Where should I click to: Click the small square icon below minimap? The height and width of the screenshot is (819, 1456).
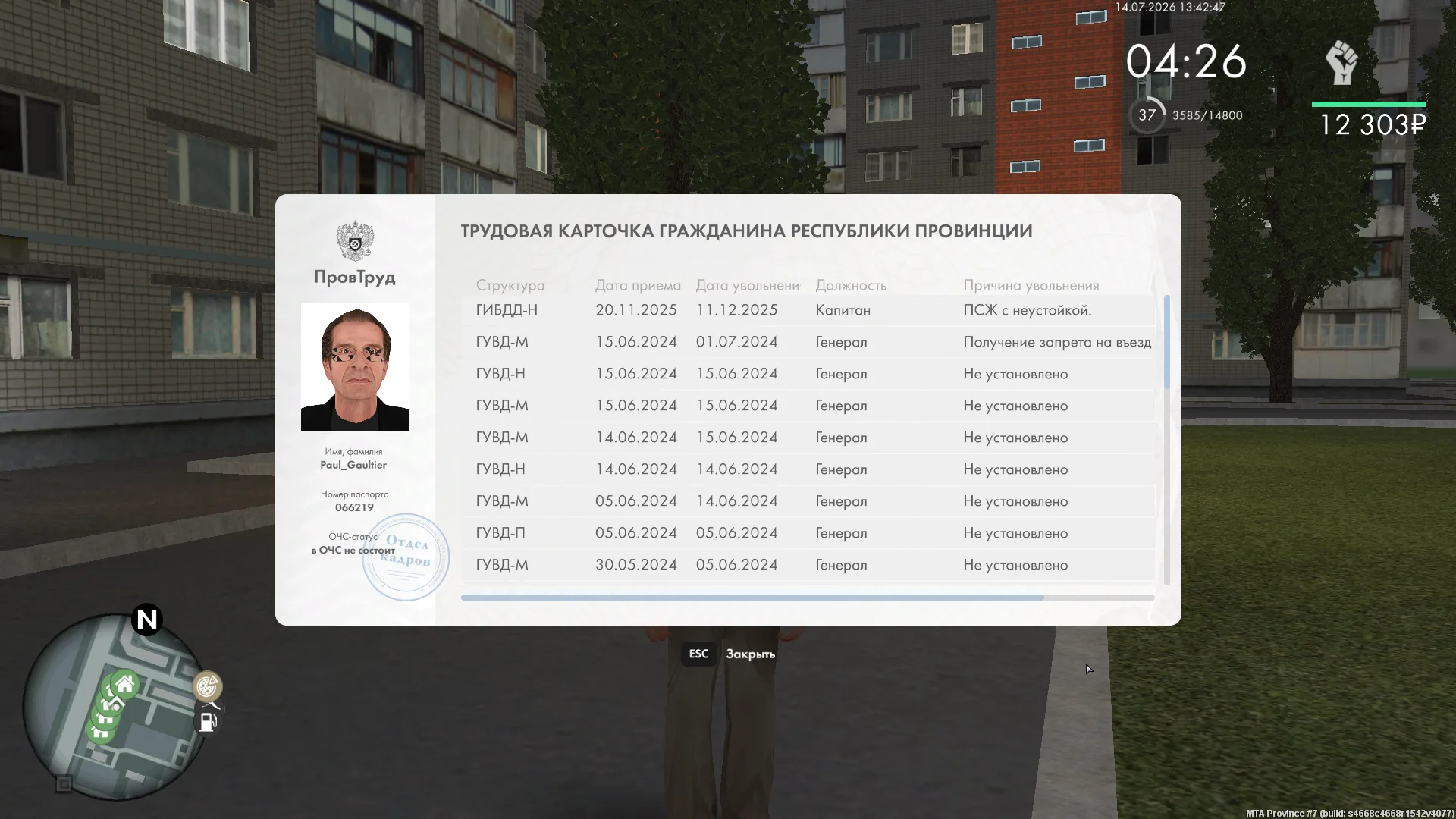[x=64, y=784]
